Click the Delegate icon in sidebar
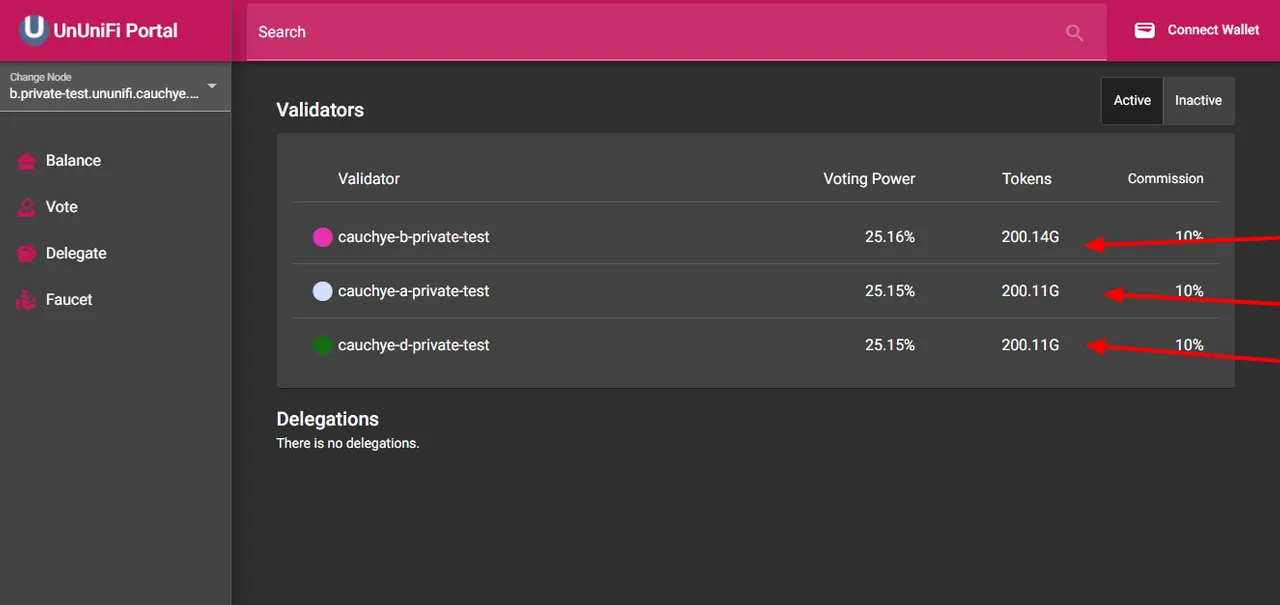The height and width of the screenshot is (605, 1280). (x=27, y=254)
